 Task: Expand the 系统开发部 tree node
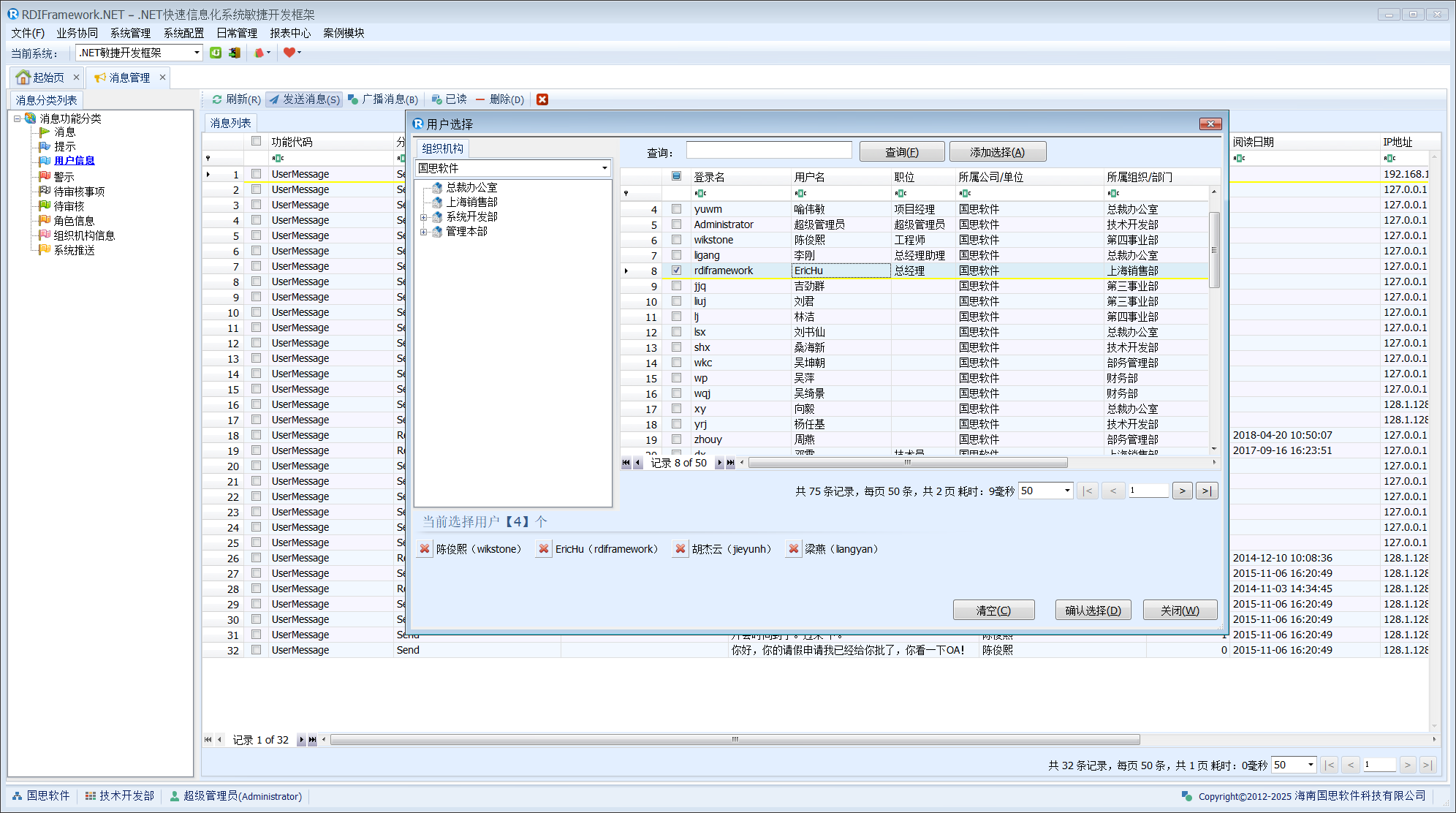click(423, 217)
